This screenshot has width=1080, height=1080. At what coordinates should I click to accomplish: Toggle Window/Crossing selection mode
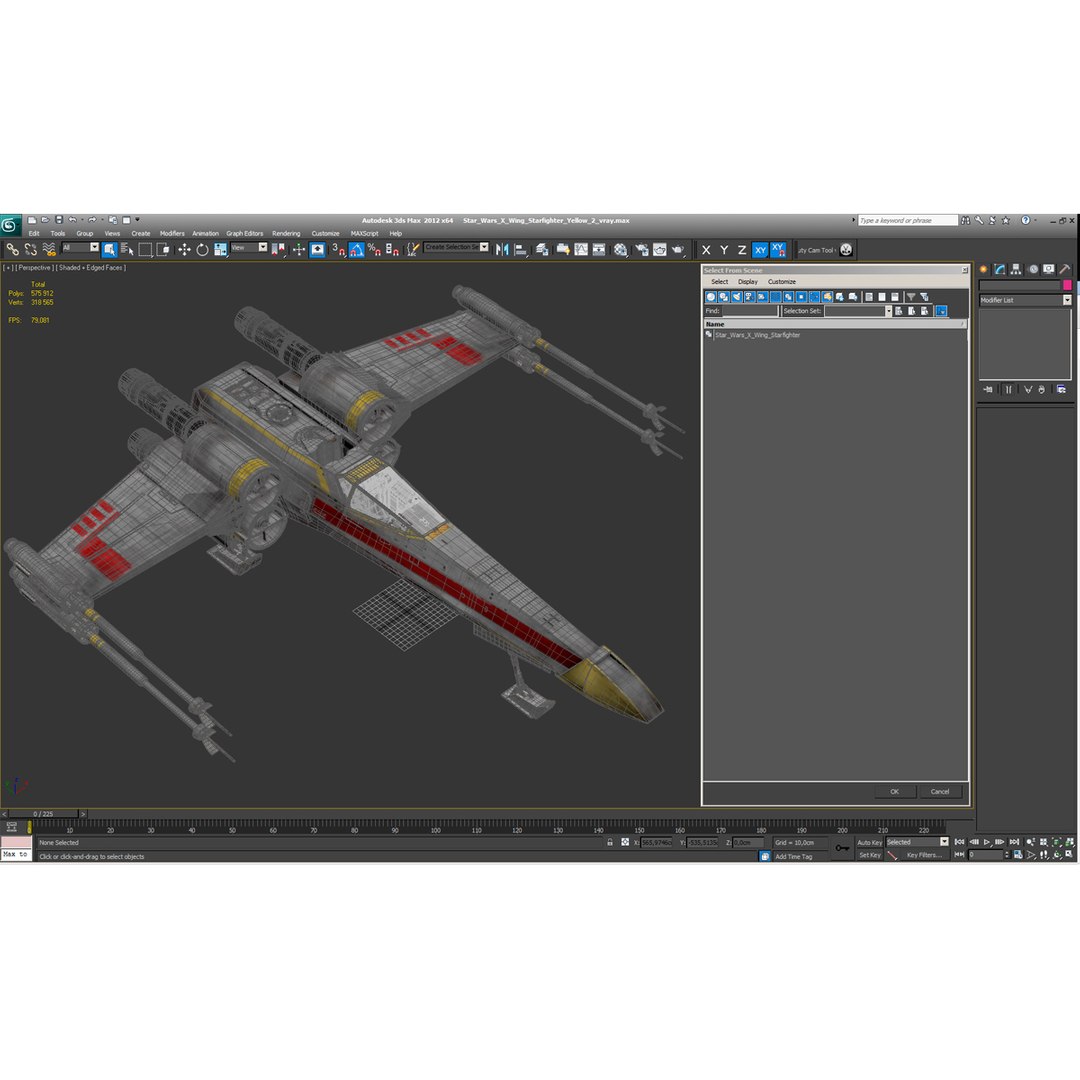[x=163, y=249]
